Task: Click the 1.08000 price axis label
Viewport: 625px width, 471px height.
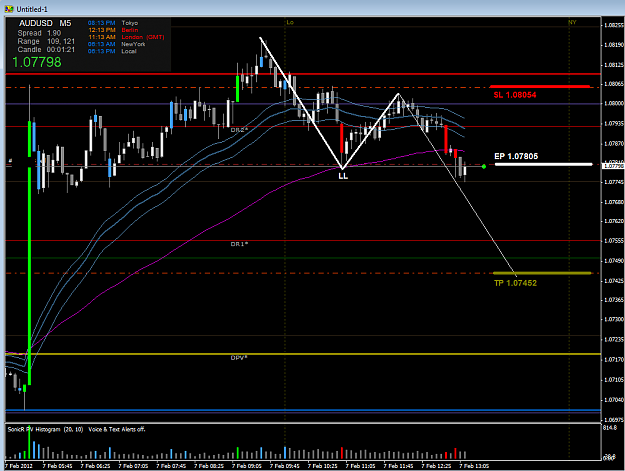Action: click(x=613, y=103)
